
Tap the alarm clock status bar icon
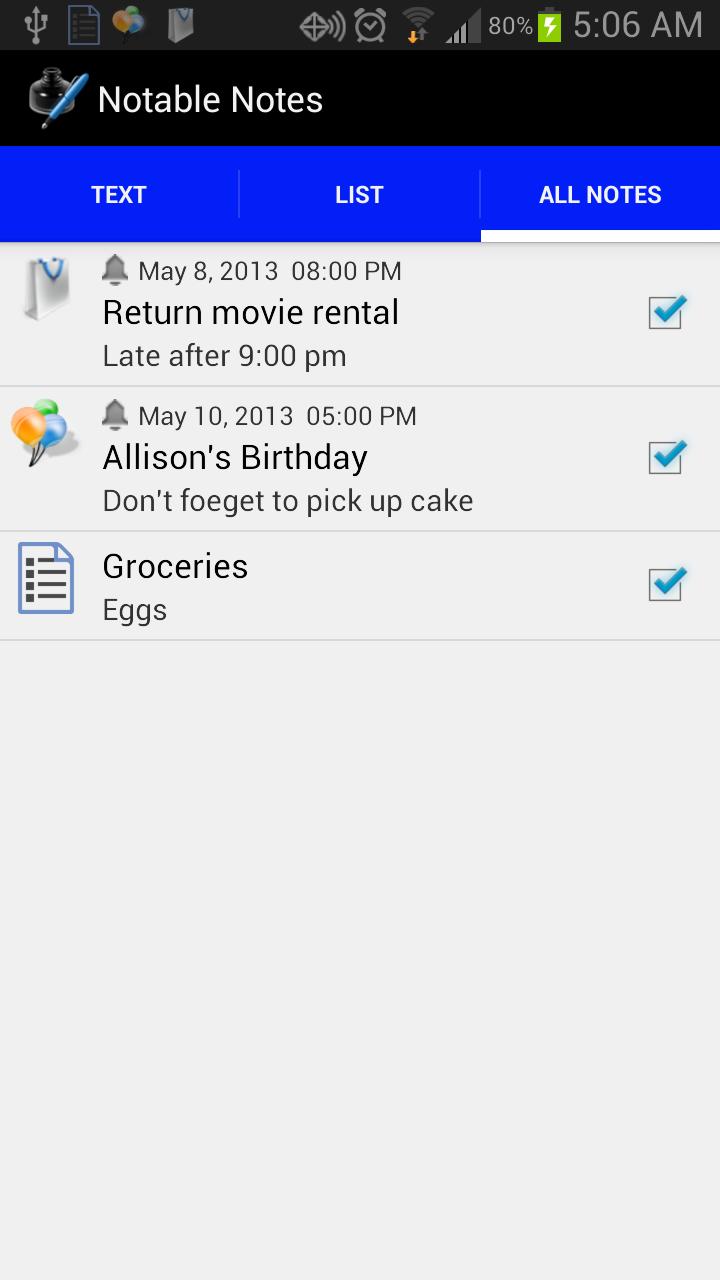click(370, 25)
